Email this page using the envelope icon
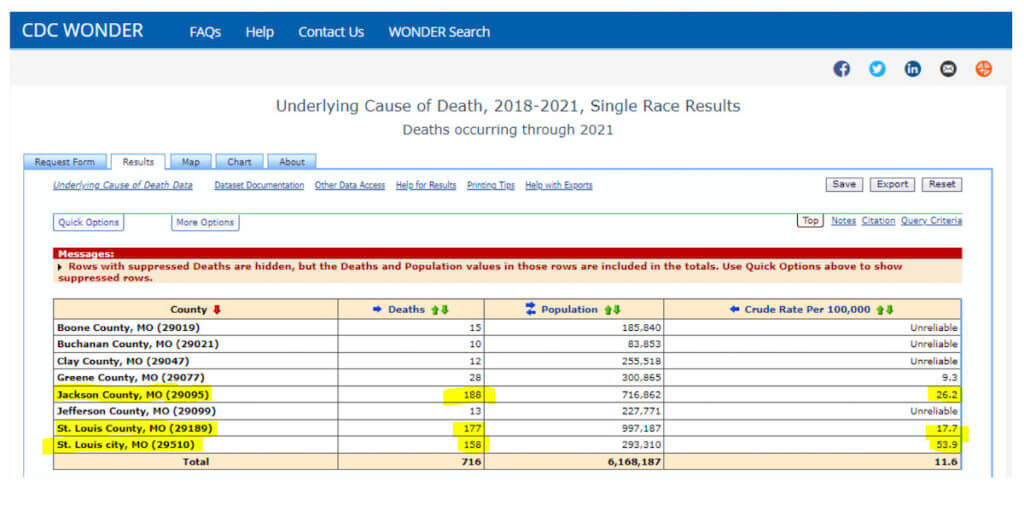Viewport: 1024px width, 510px height. point(948,69)
